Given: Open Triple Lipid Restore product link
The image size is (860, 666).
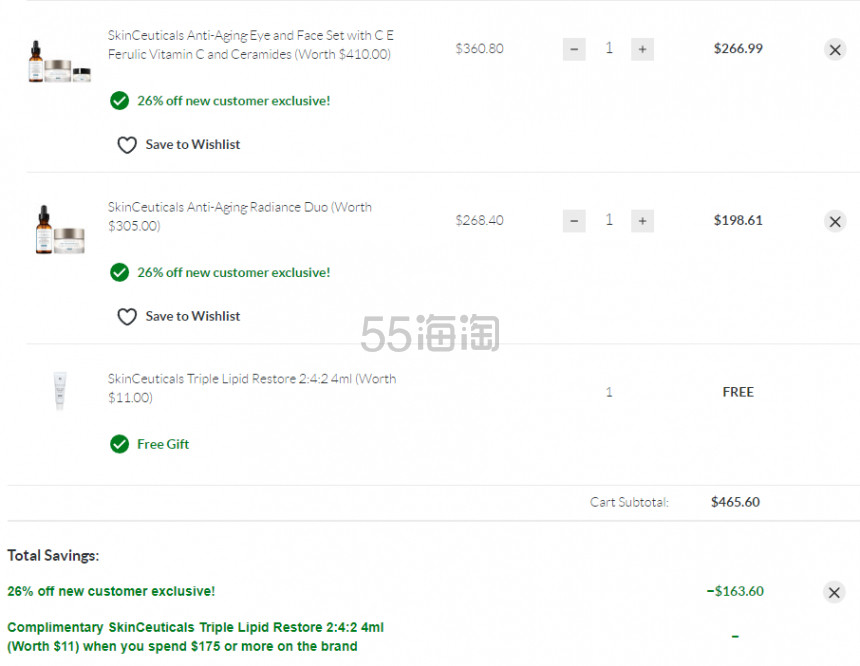Looking at the screenshot, I should click(252, 388).
